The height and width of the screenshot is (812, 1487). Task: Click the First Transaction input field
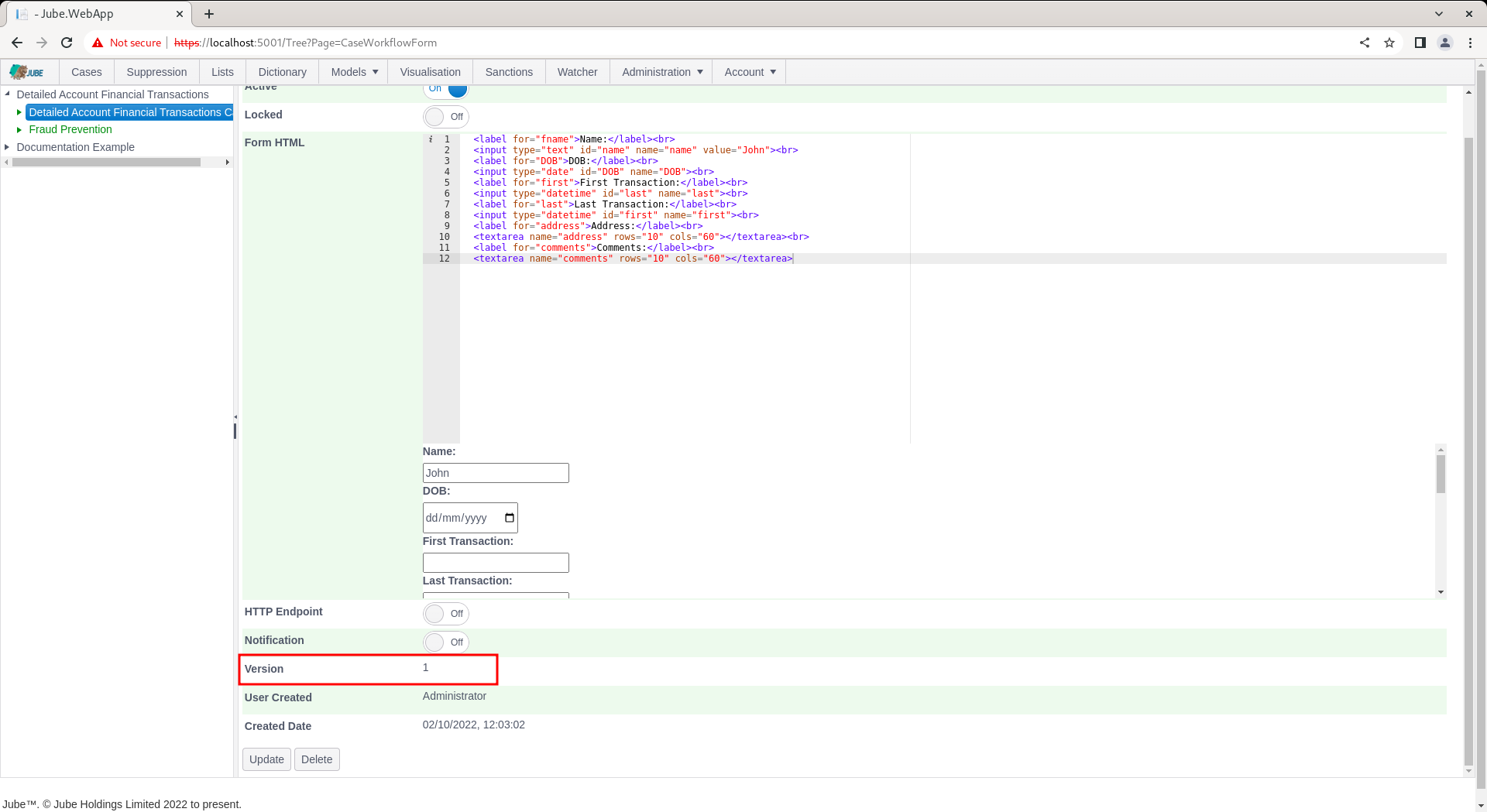coord(496,563)
